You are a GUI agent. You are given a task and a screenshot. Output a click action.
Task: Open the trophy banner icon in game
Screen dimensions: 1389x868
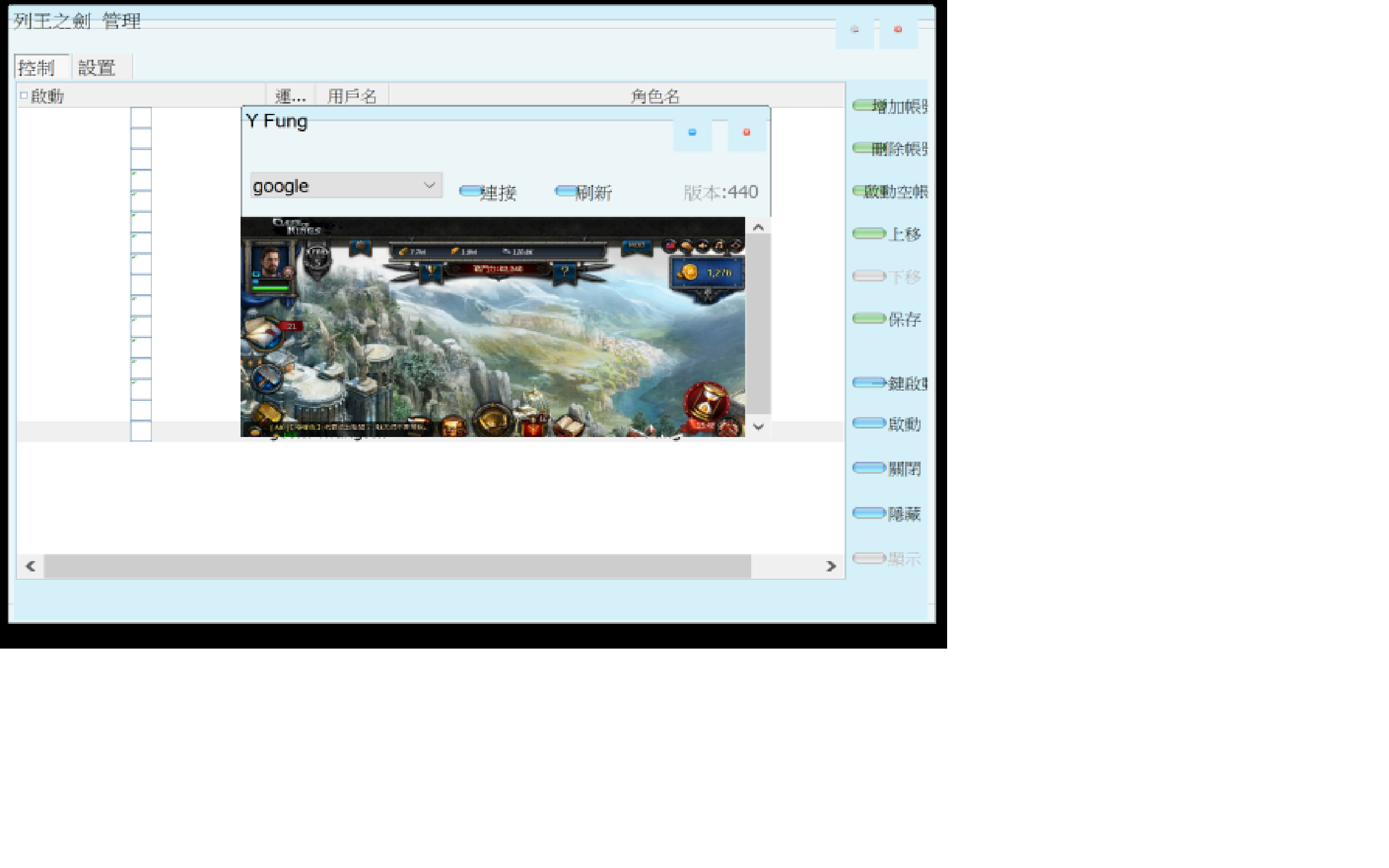[x=430, y=273]
